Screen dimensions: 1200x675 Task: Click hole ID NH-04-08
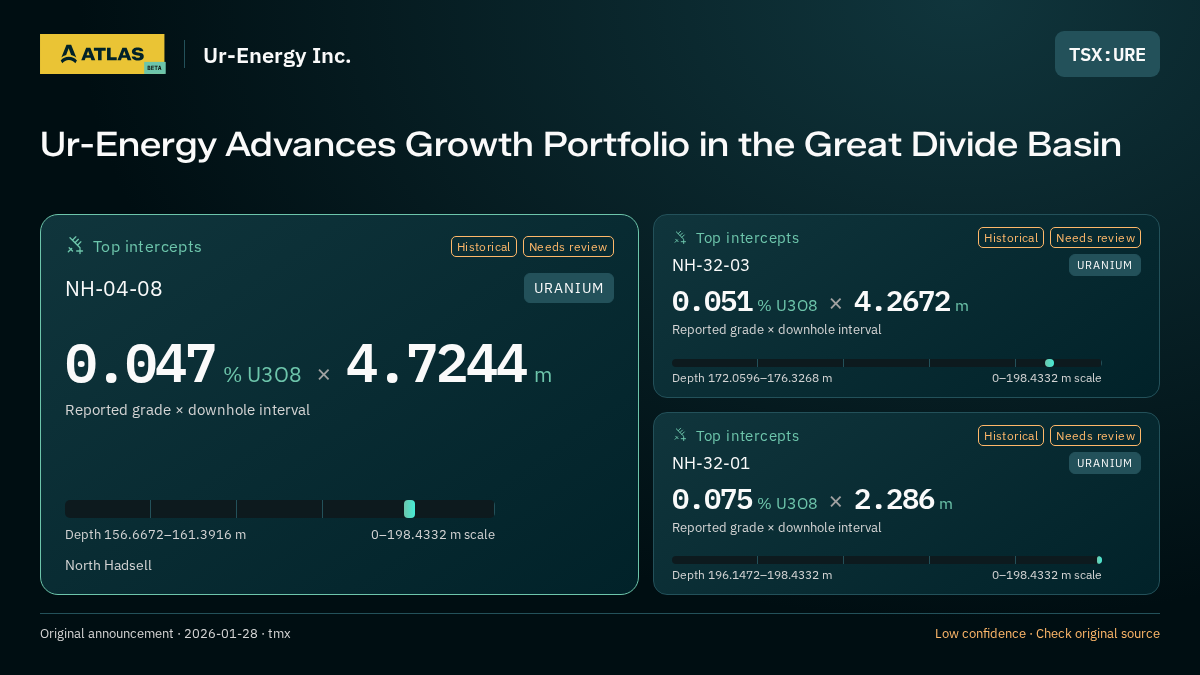click(x=114, y=289)
